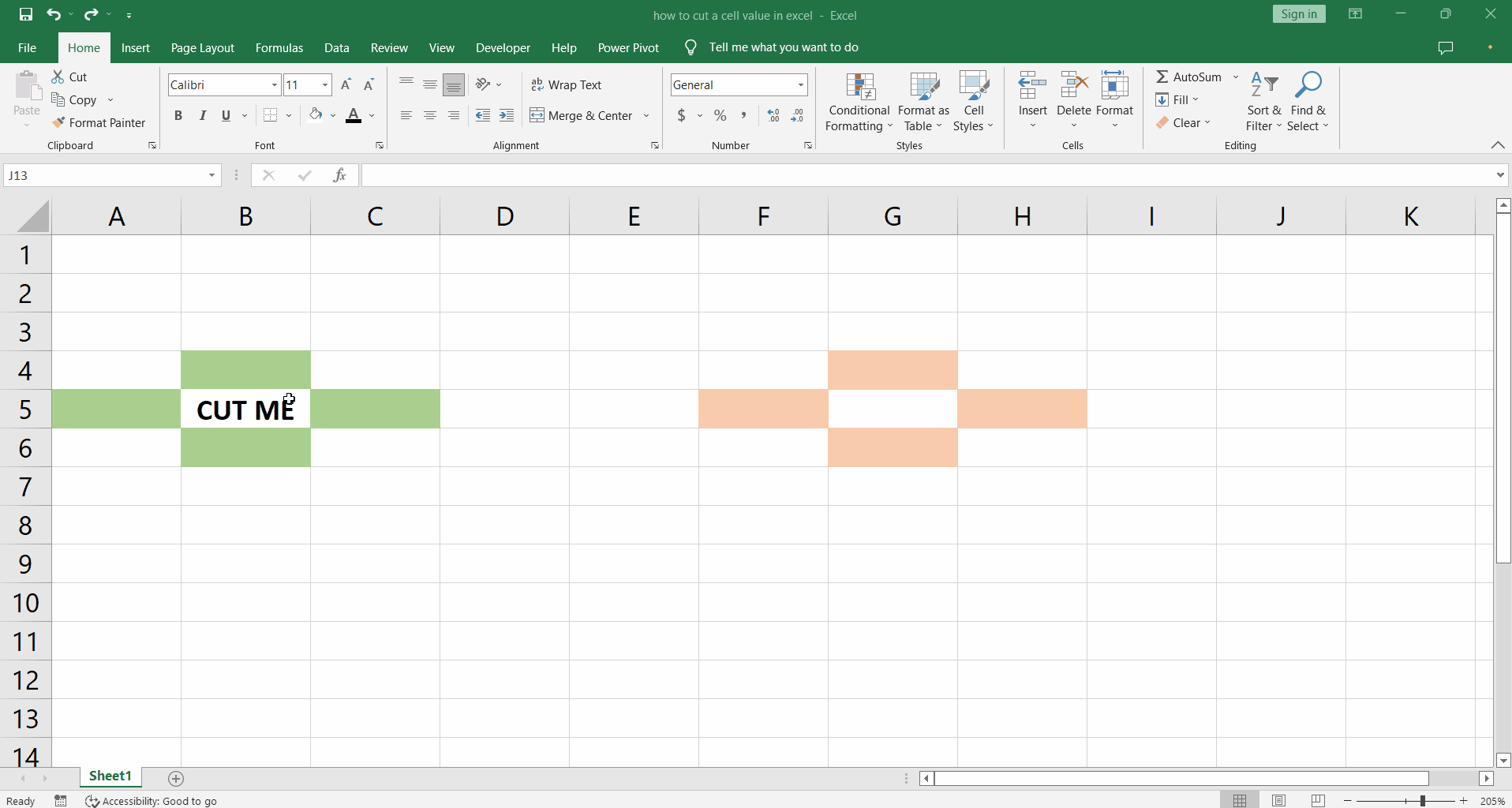Screen dimensions: 1512x808
Task: Click Increase Decimal icon
Action: click(x=773, y=115)
